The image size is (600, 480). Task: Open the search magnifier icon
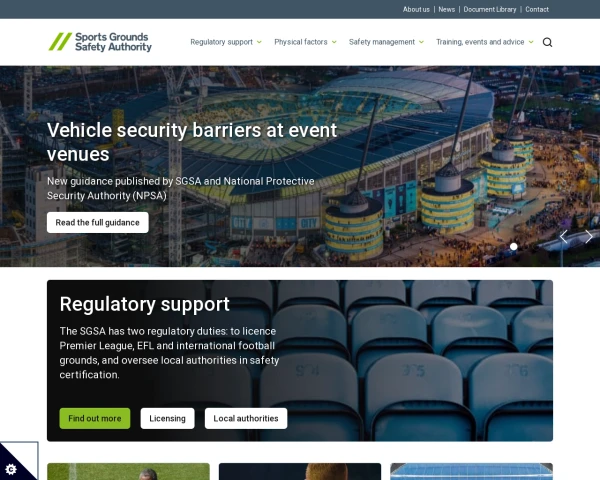547,42
